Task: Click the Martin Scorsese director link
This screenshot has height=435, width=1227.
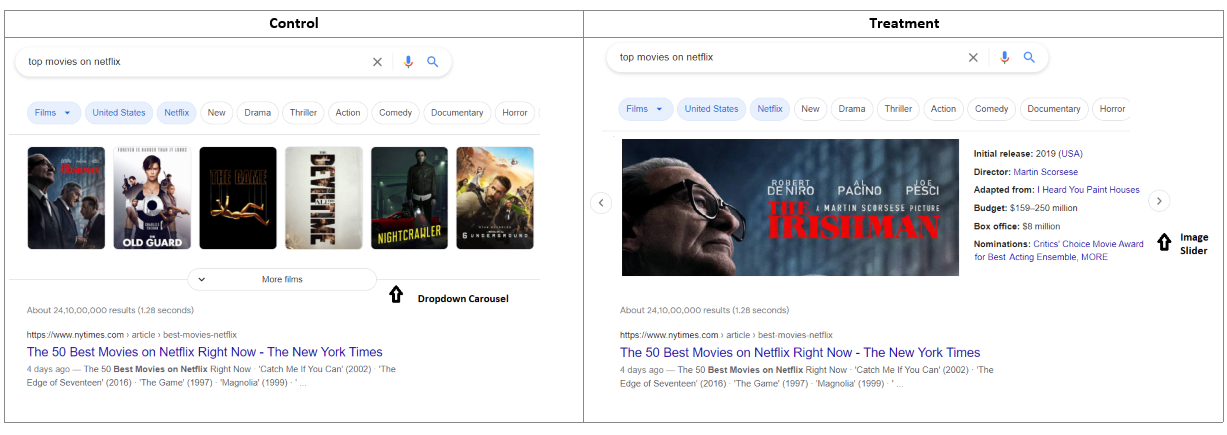Action: coord(1045,172)
